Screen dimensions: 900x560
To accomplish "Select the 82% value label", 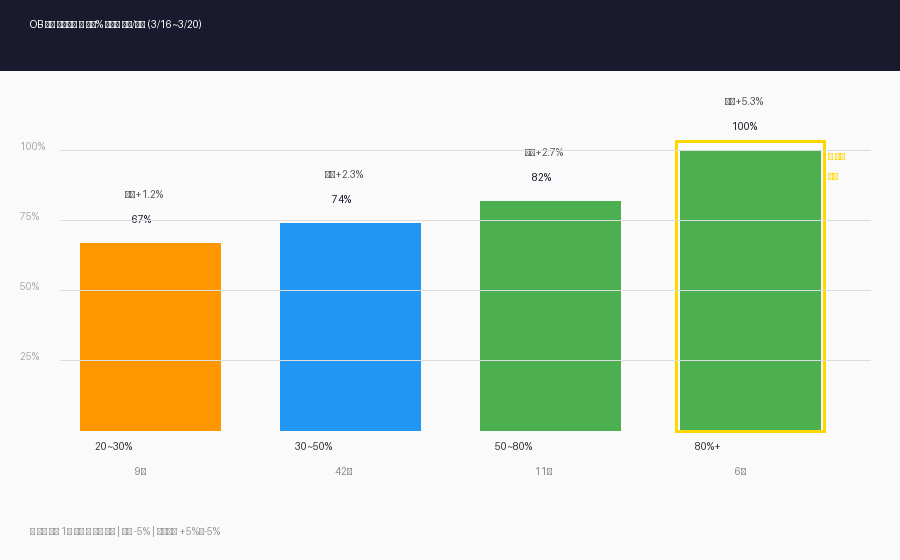I will point(541,177).
